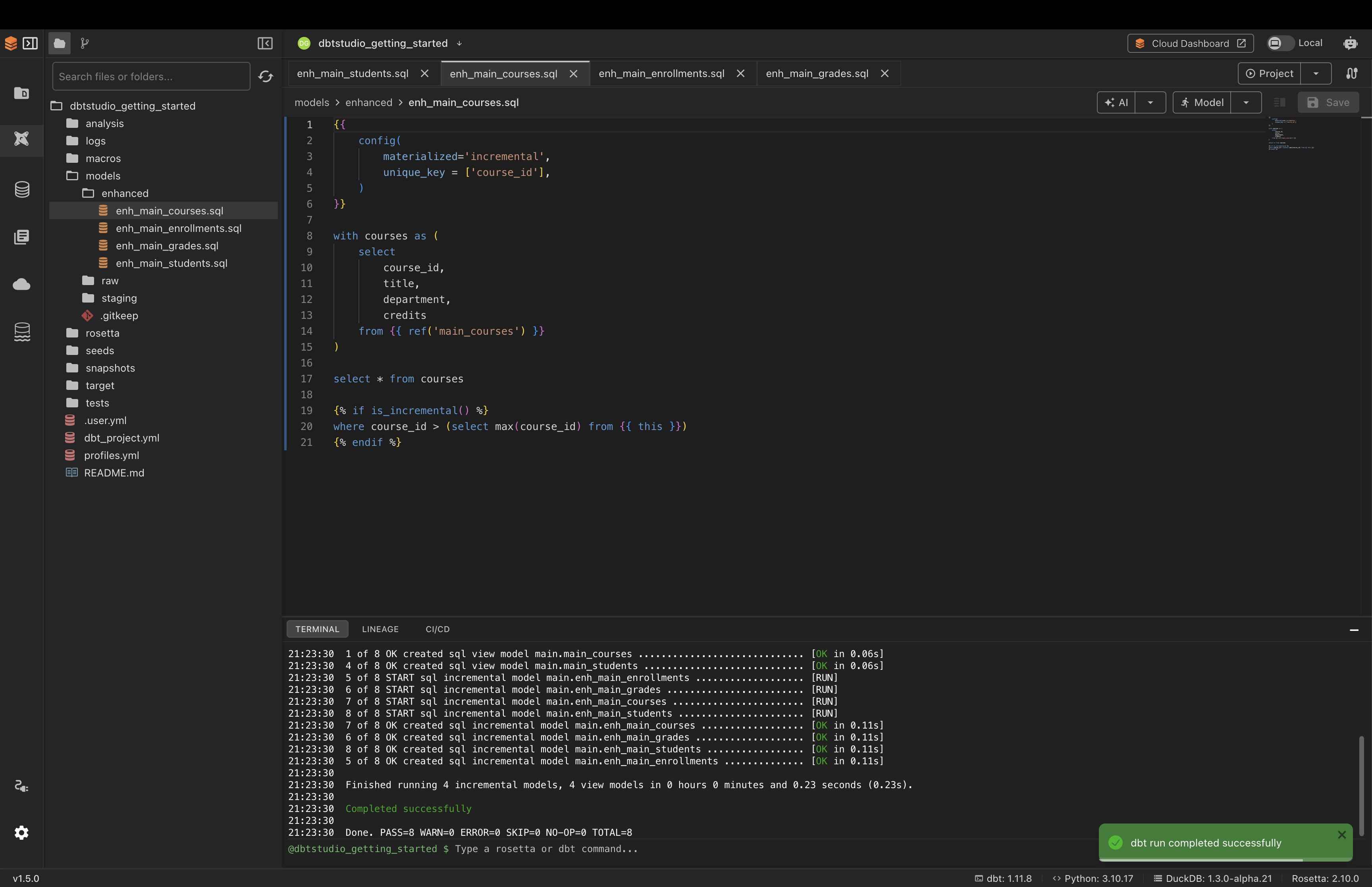This screenshot has width=1372, height=887.
Task: Switch to enh_main_students.sql tab
Action: [353, 74]
